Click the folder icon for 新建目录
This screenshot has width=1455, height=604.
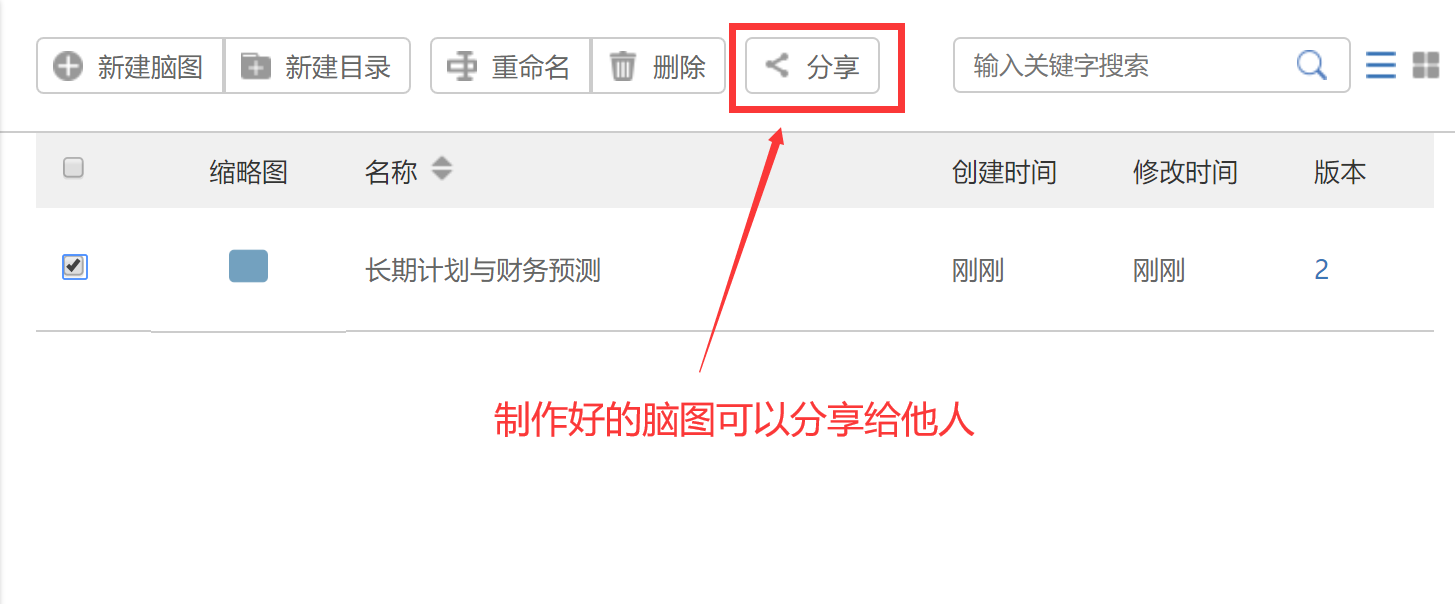[x=256, y=67]
